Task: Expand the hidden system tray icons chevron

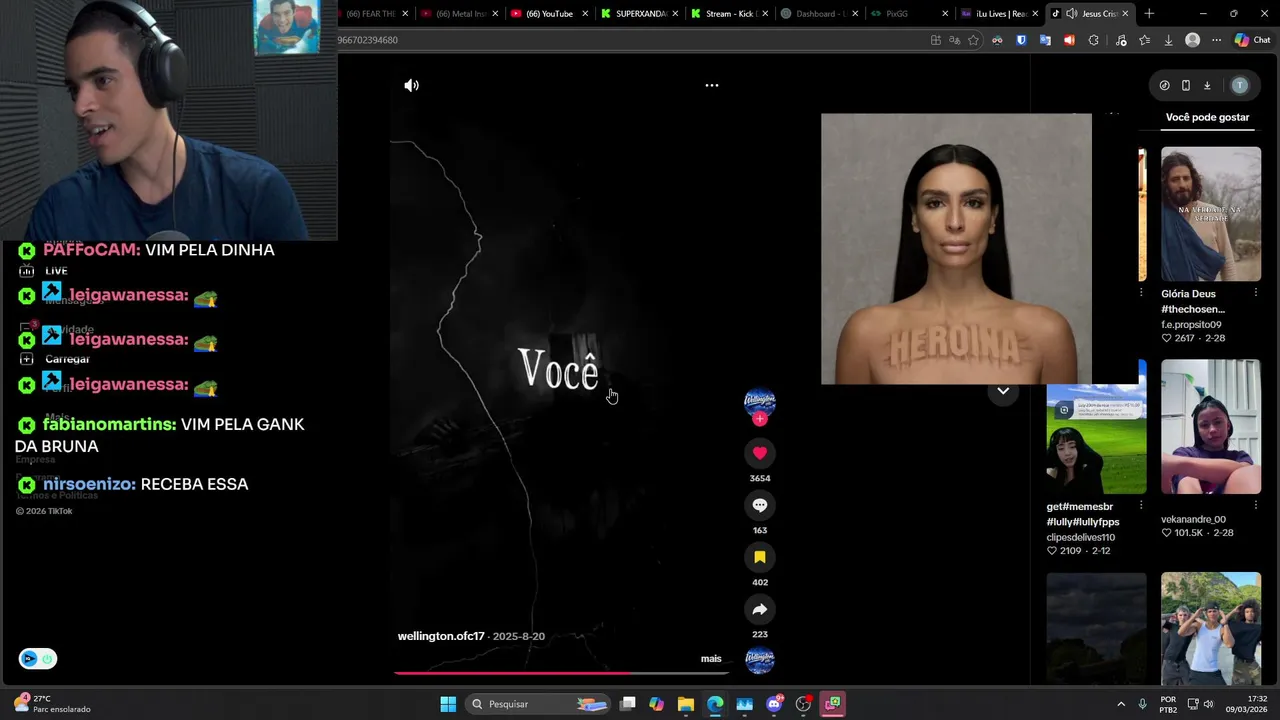Action: [x=1121, y=704]
